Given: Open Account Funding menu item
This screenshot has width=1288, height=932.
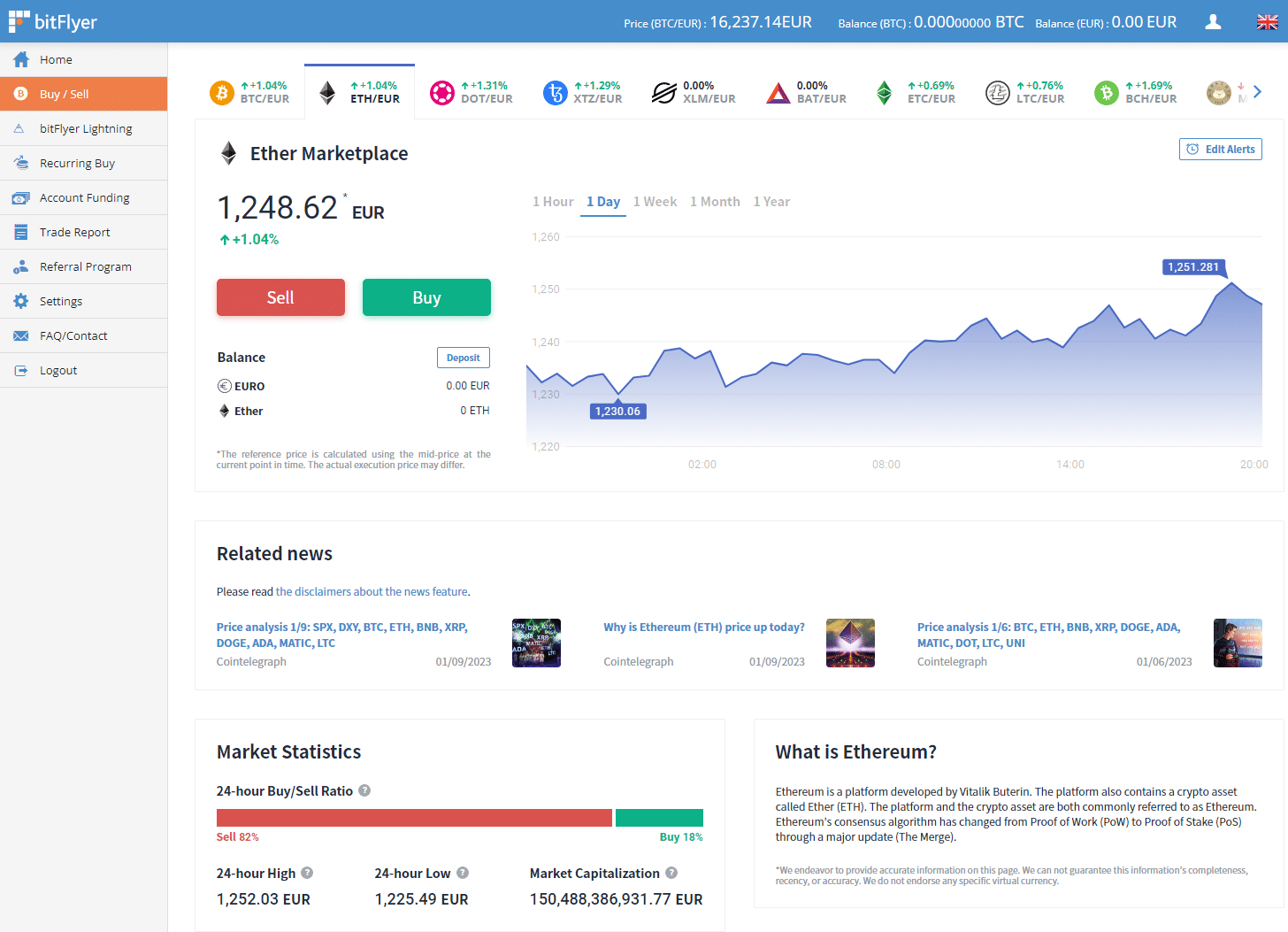Looking at the screenshot, I should [83, 197].
